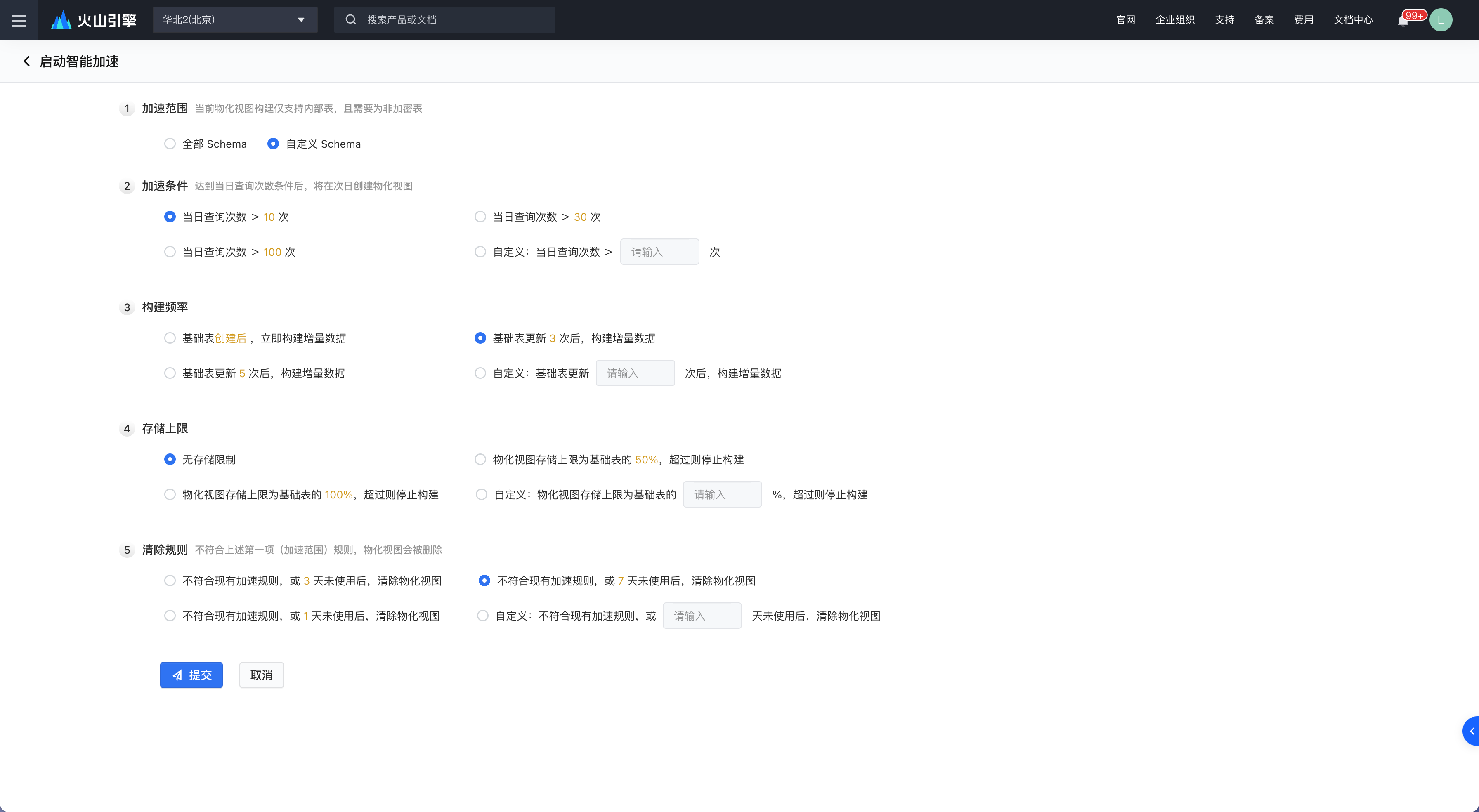
Task: Open 备案 in the top nav
Action: click(x=1264, y=20)
